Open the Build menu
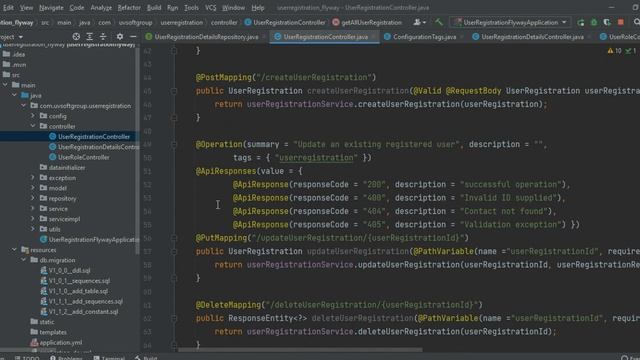Screen dimensions: 640x360 click(x=154, y=8)
